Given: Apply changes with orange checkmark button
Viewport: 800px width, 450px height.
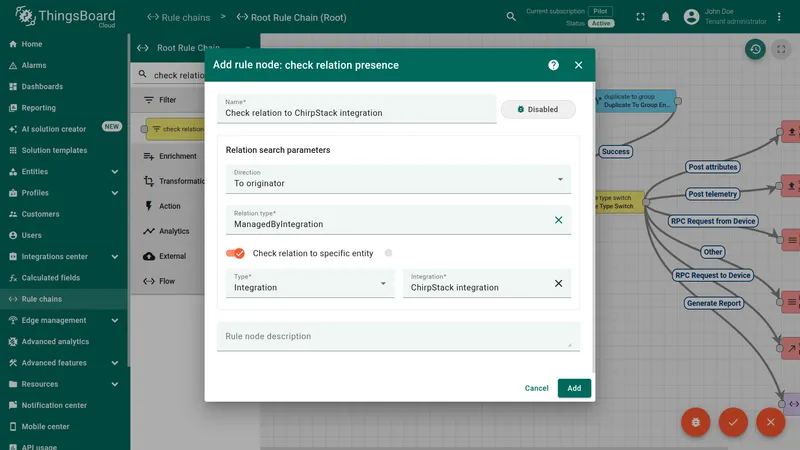Looking at the screenshot, I should point(733,422).
